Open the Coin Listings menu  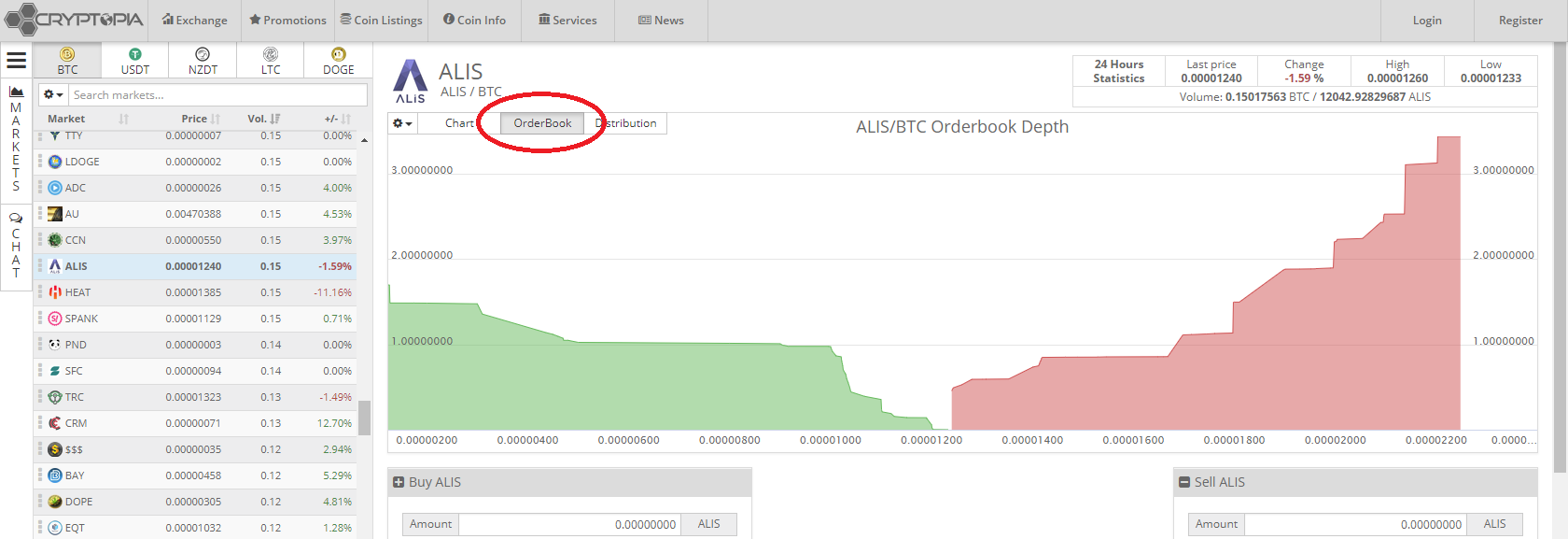(381, 20)
